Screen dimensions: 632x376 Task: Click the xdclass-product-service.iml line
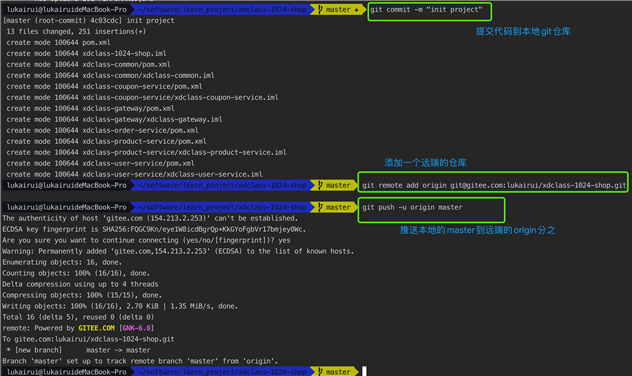coord(146,152)
